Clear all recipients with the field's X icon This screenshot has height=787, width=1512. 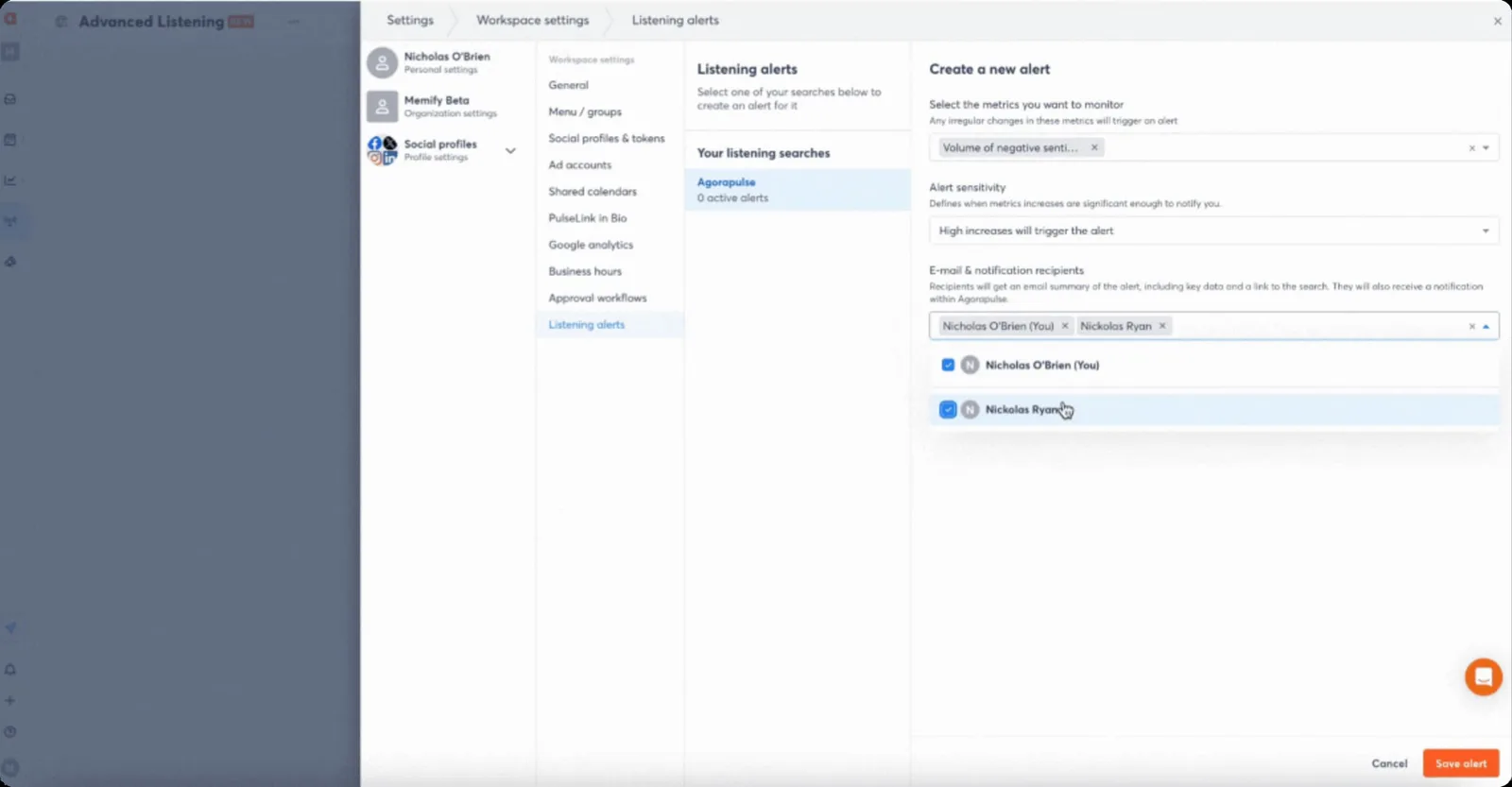[x=1471, y=327]
